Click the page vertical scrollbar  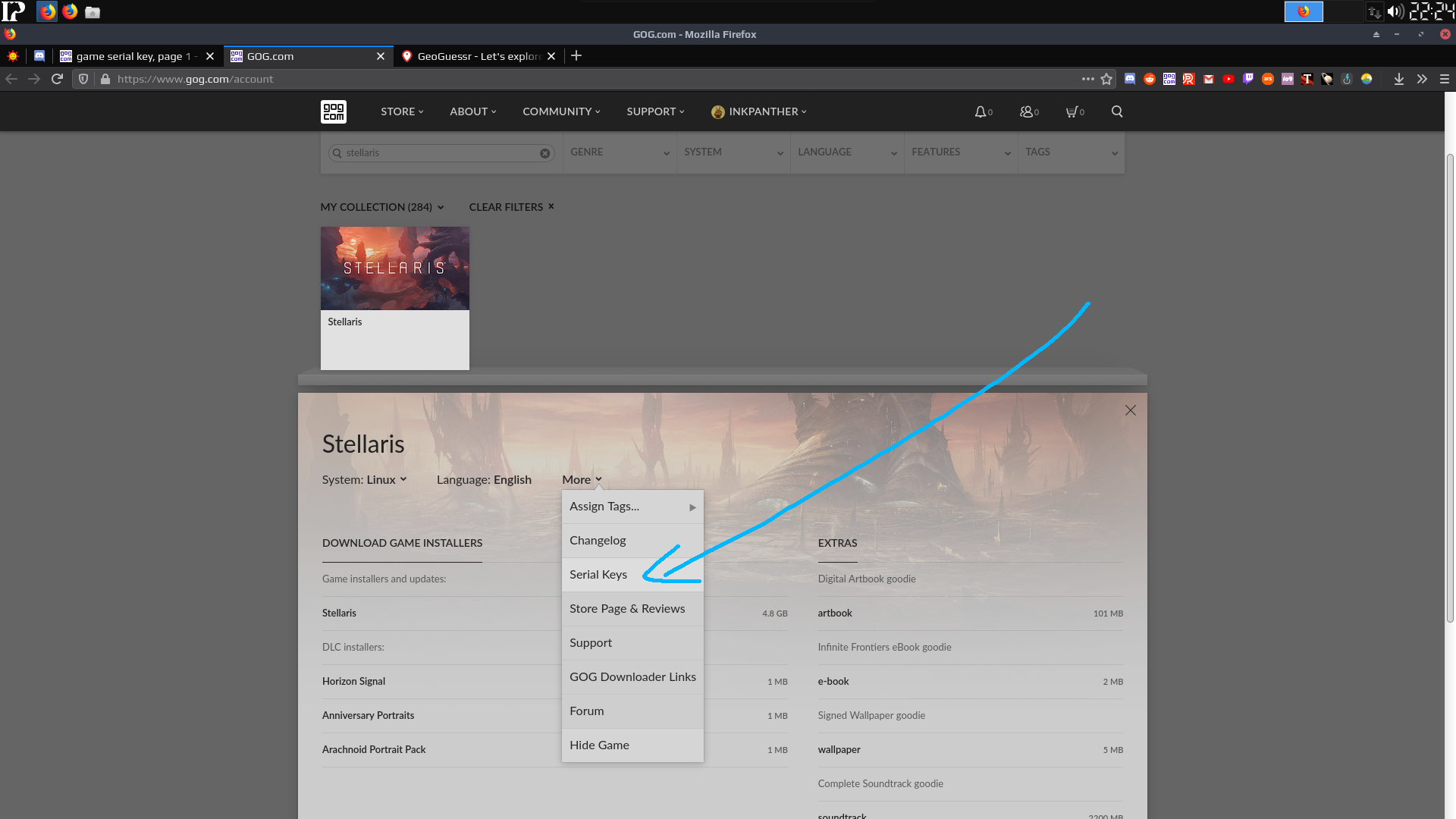point(1450,387)
